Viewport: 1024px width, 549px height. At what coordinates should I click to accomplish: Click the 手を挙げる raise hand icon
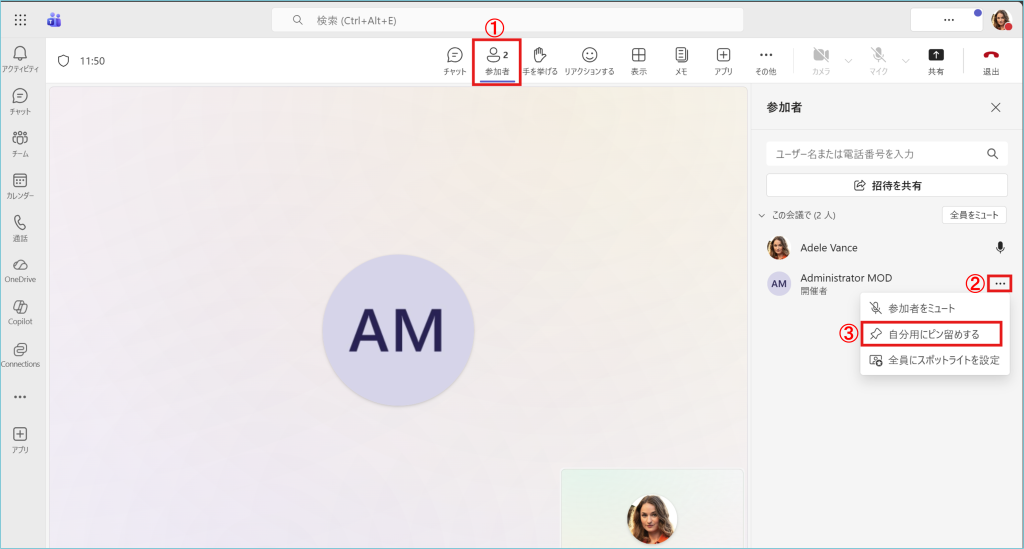[540, 60]
